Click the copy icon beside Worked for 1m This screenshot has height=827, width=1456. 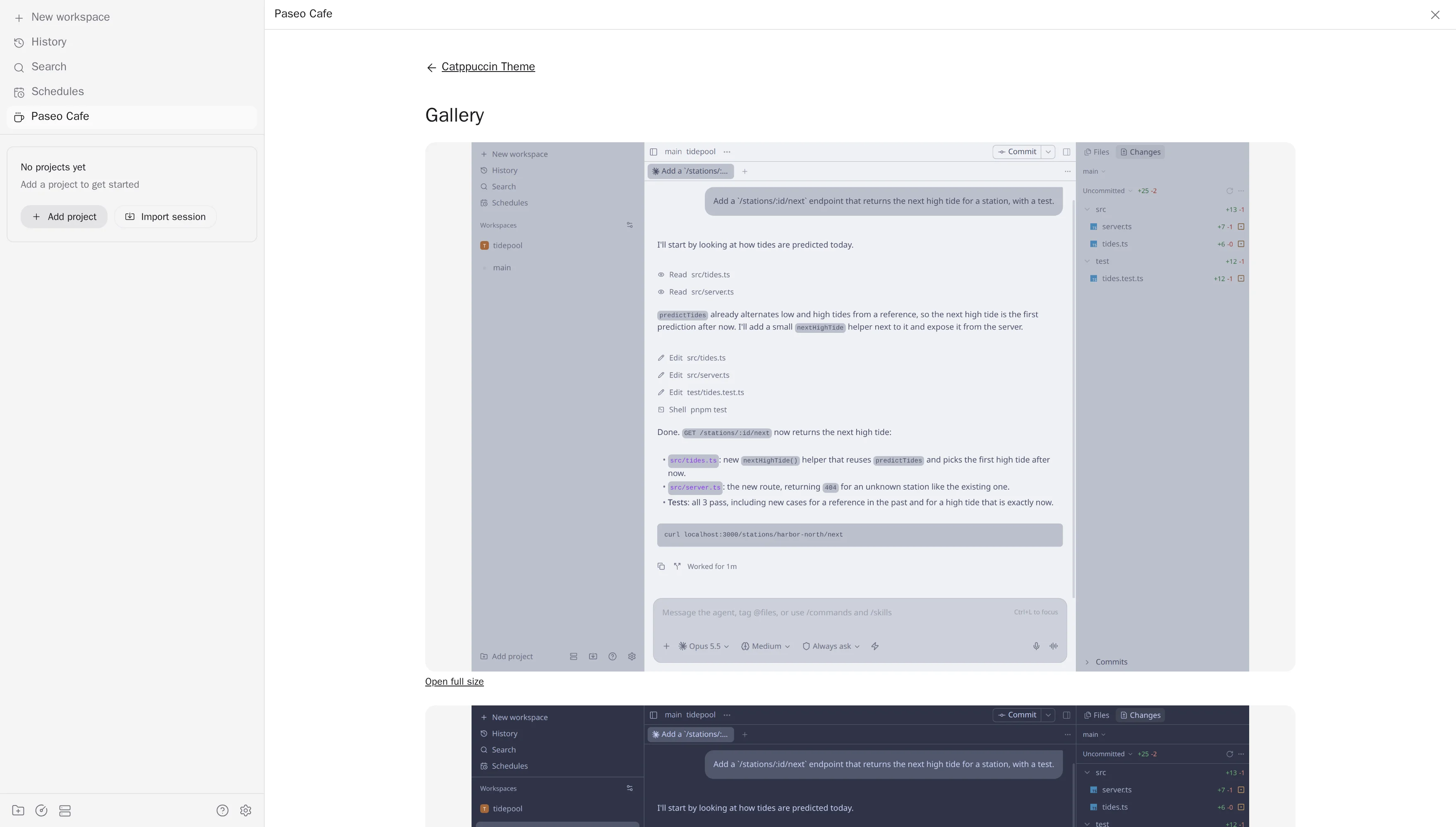[661, 566]
